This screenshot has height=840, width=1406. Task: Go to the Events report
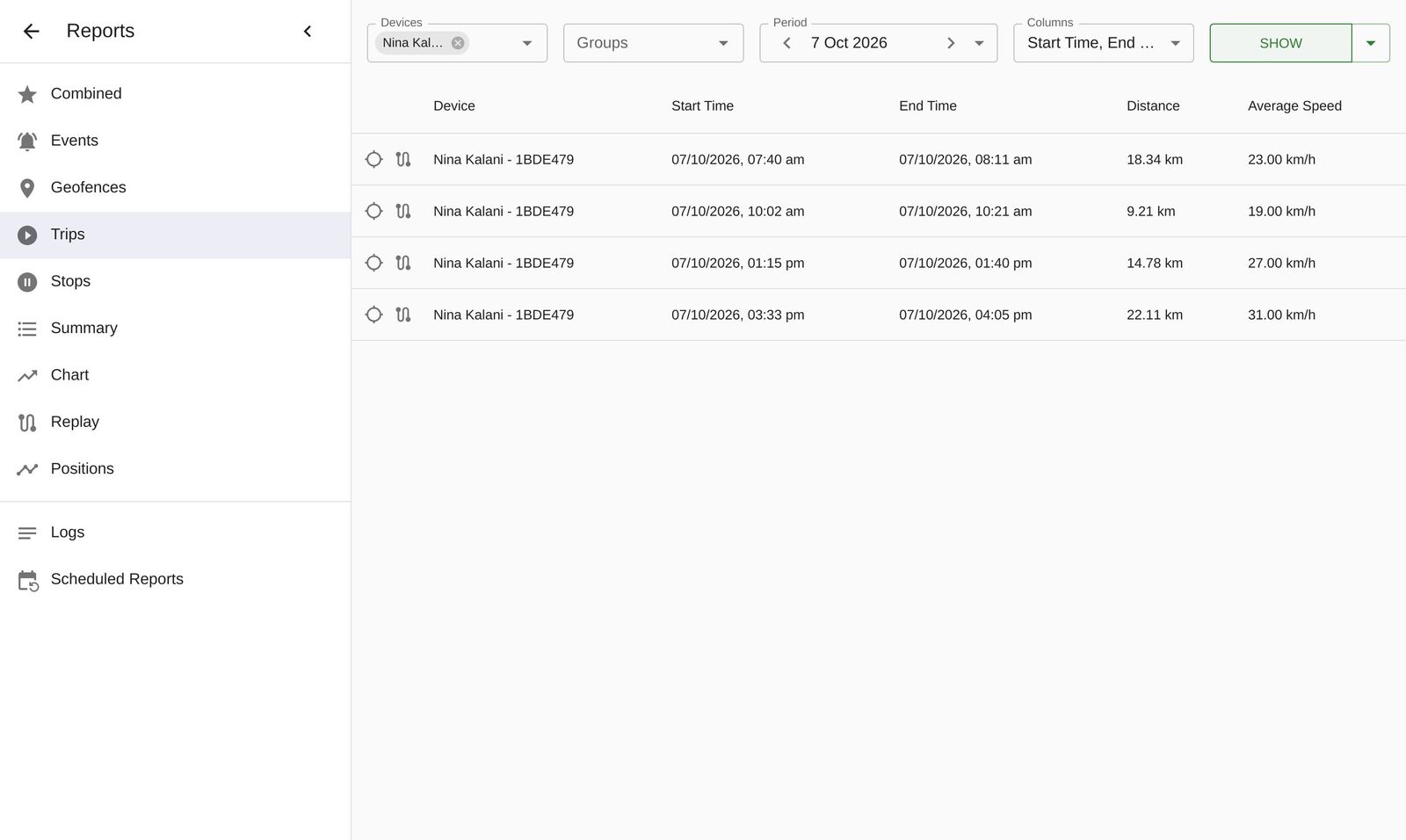pos(175,141)
